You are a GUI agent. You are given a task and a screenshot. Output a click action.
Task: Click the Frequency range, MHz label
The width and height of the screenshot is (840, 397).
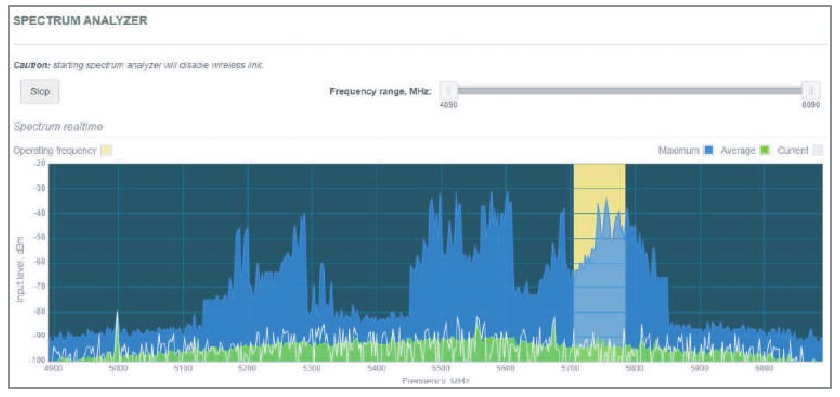pos(380,91)
